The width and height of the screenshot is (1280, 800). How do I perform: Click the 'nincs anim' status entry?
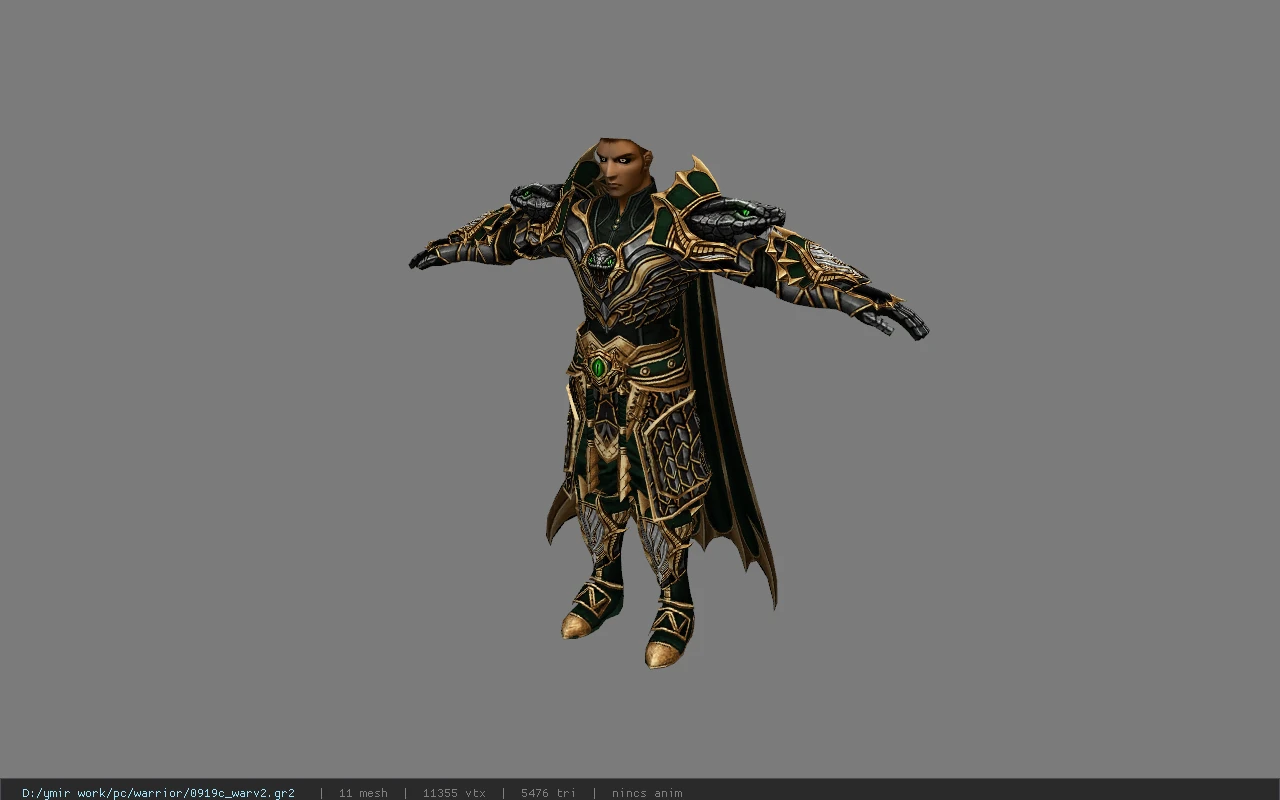coord(647,793)
